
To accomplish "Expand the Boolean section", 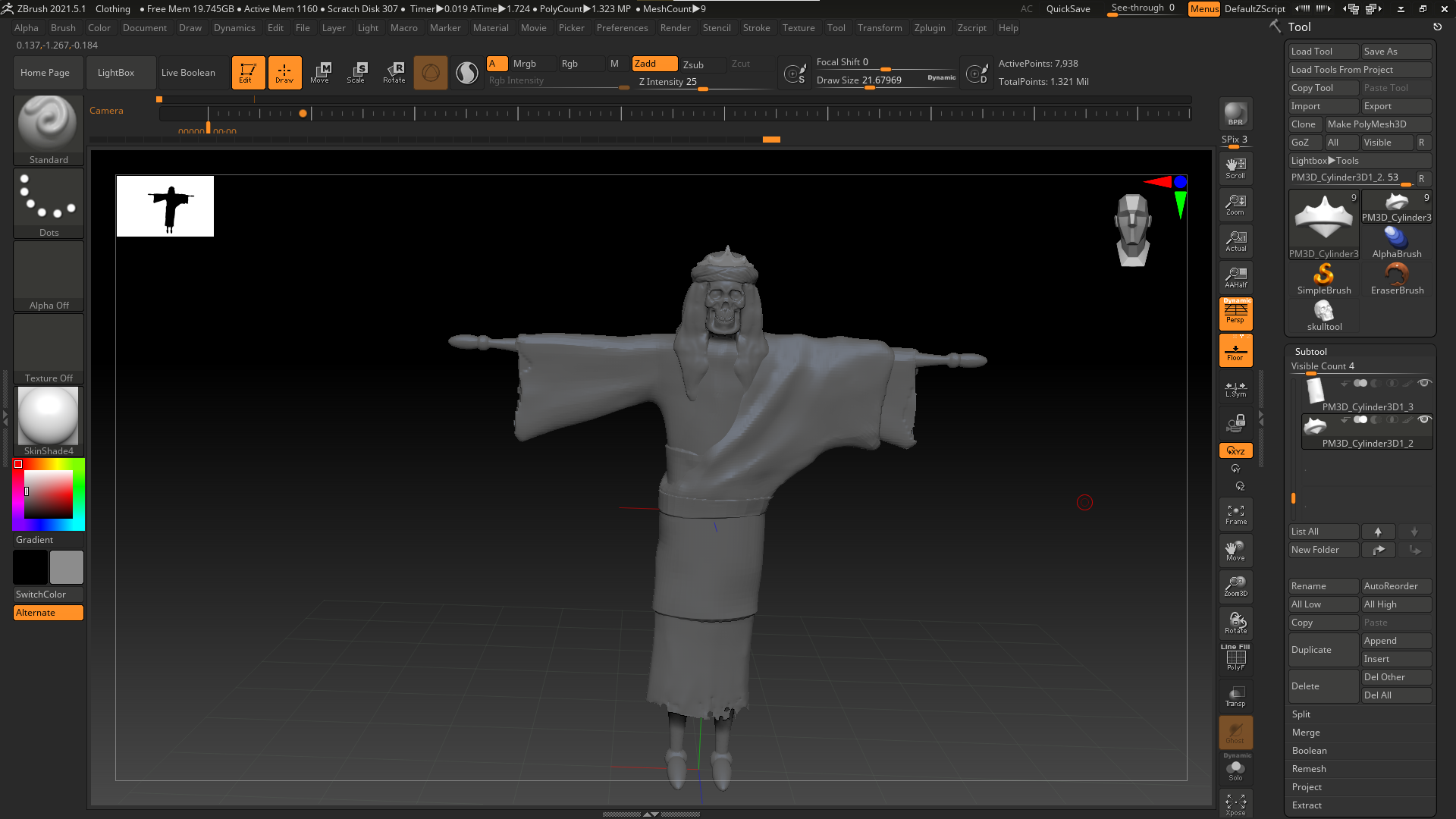I will (x=1309, y=751).
